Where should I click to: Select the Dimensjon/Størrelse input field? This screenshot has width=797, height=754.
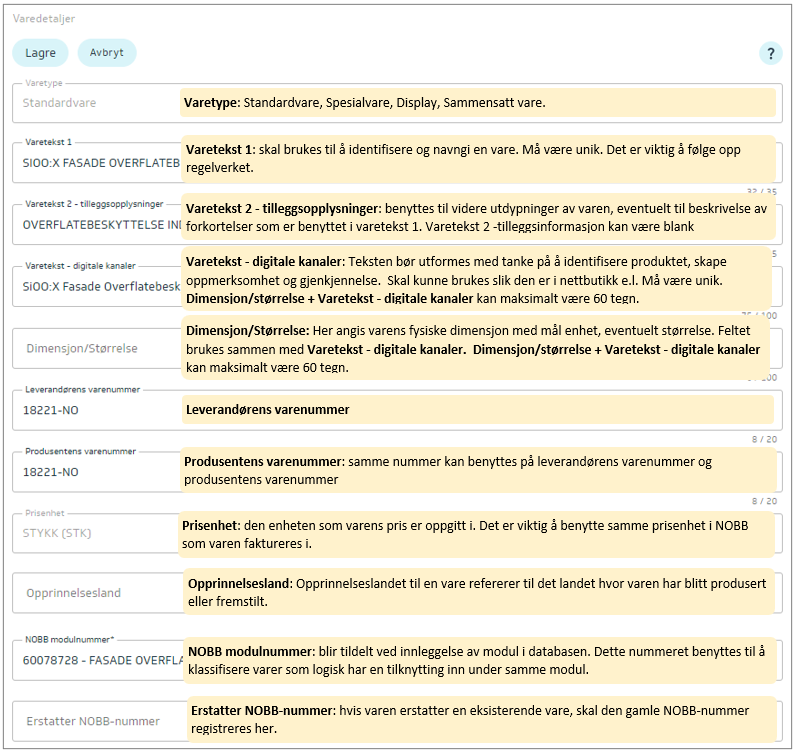click(x=97, y=349)
